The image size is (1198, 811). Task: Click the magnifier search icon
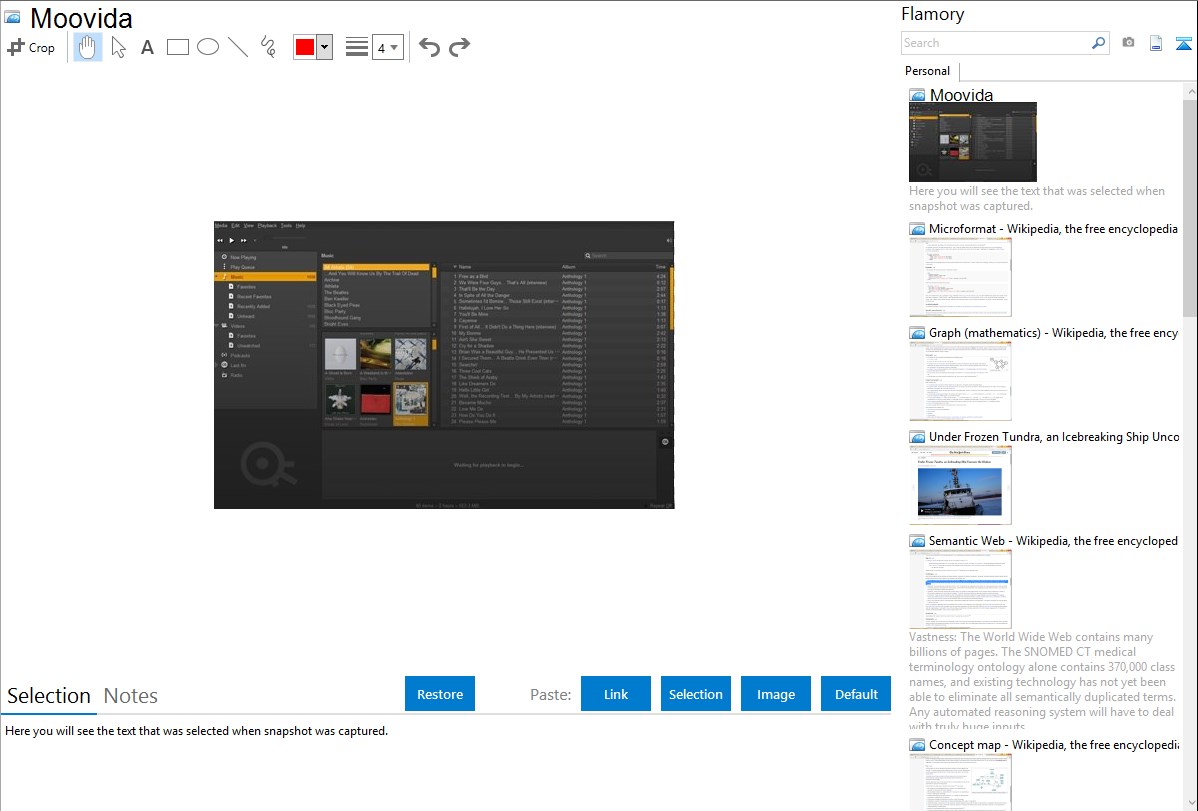(x=1099, y=43)
